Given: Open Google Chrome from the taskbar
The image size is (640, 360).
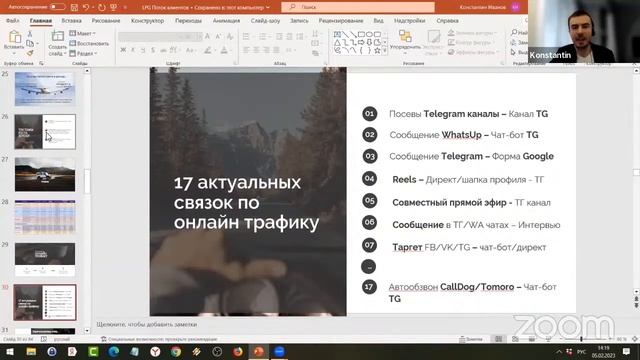Looking at the screenshot, I should click(x=176, y=351).
